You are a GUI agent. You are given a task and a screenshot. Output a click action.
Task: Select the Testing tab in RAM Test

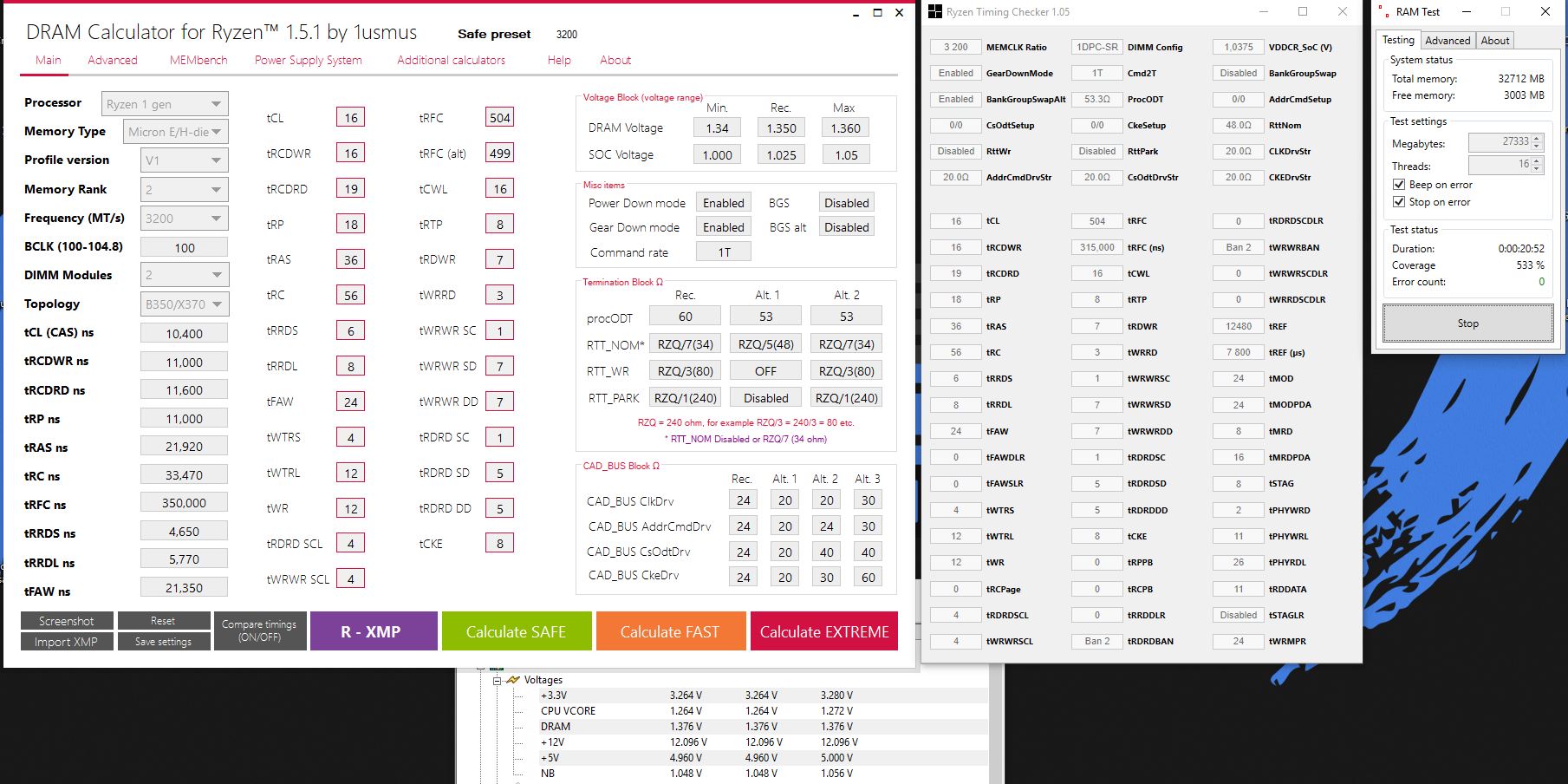1398,40
